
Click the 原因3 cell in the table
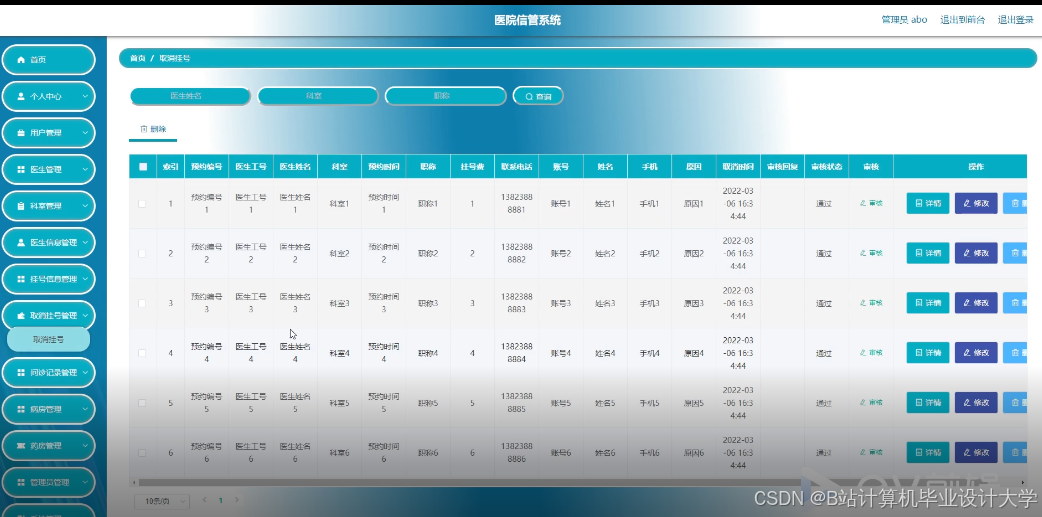click(694, 303)
